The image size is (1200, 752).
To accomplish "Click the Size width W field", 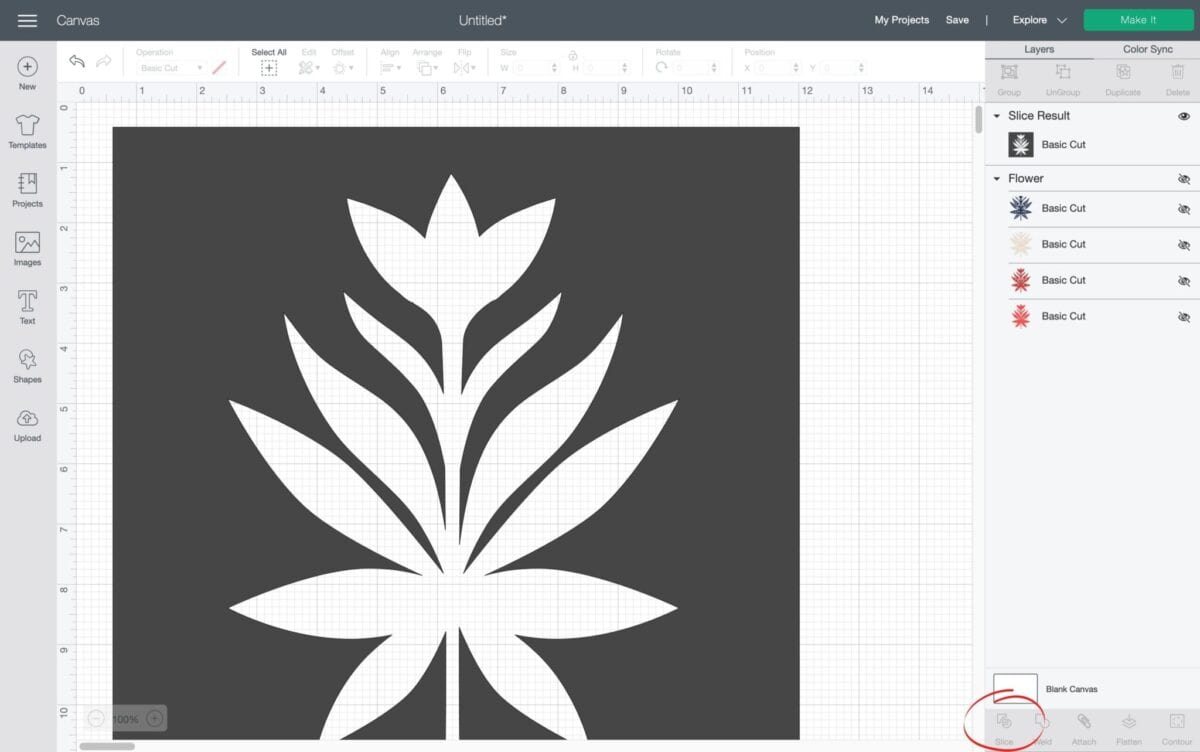I will pos(535,68).
